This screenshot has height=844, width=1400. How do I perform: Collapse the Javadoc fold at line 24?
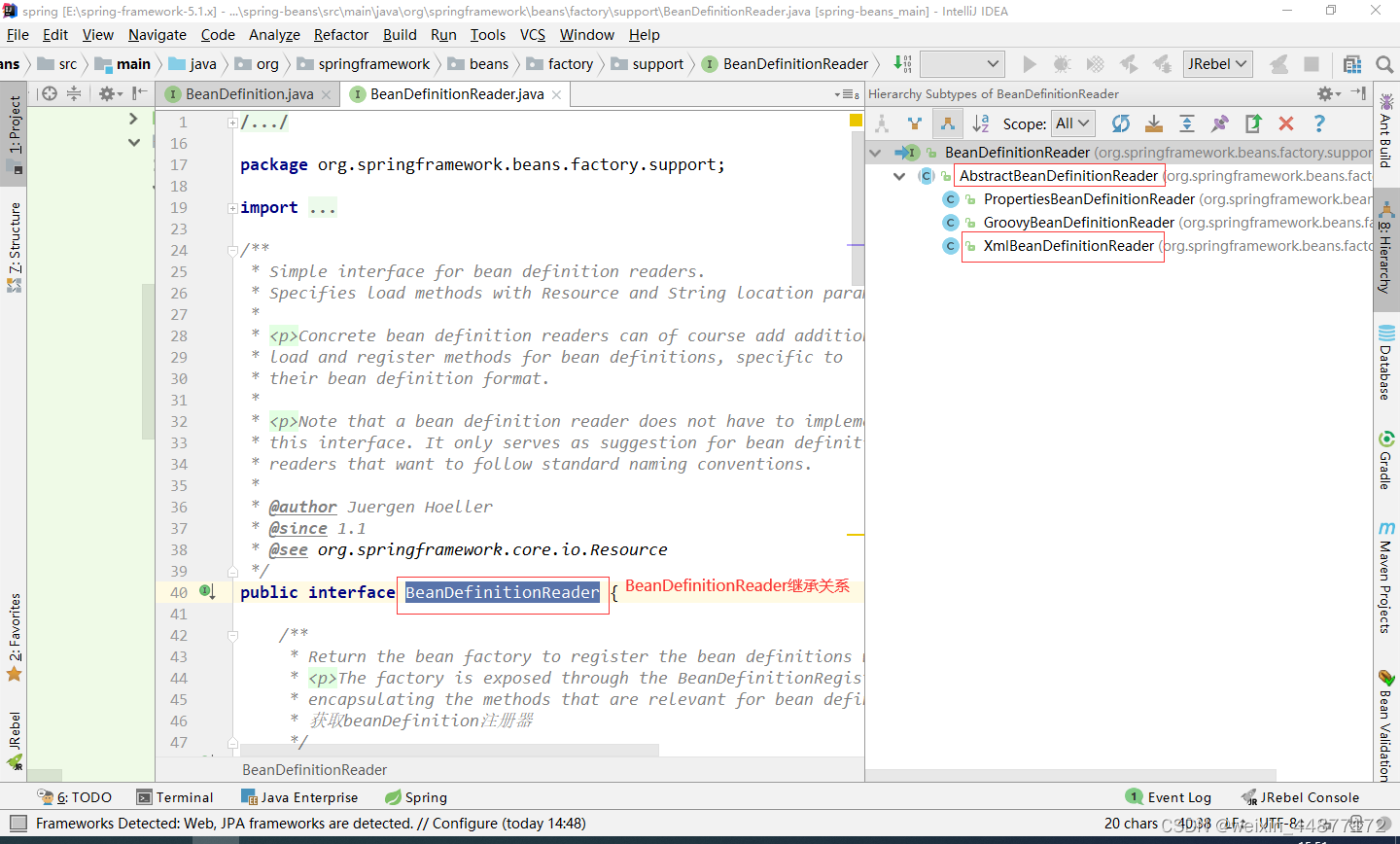233,251
